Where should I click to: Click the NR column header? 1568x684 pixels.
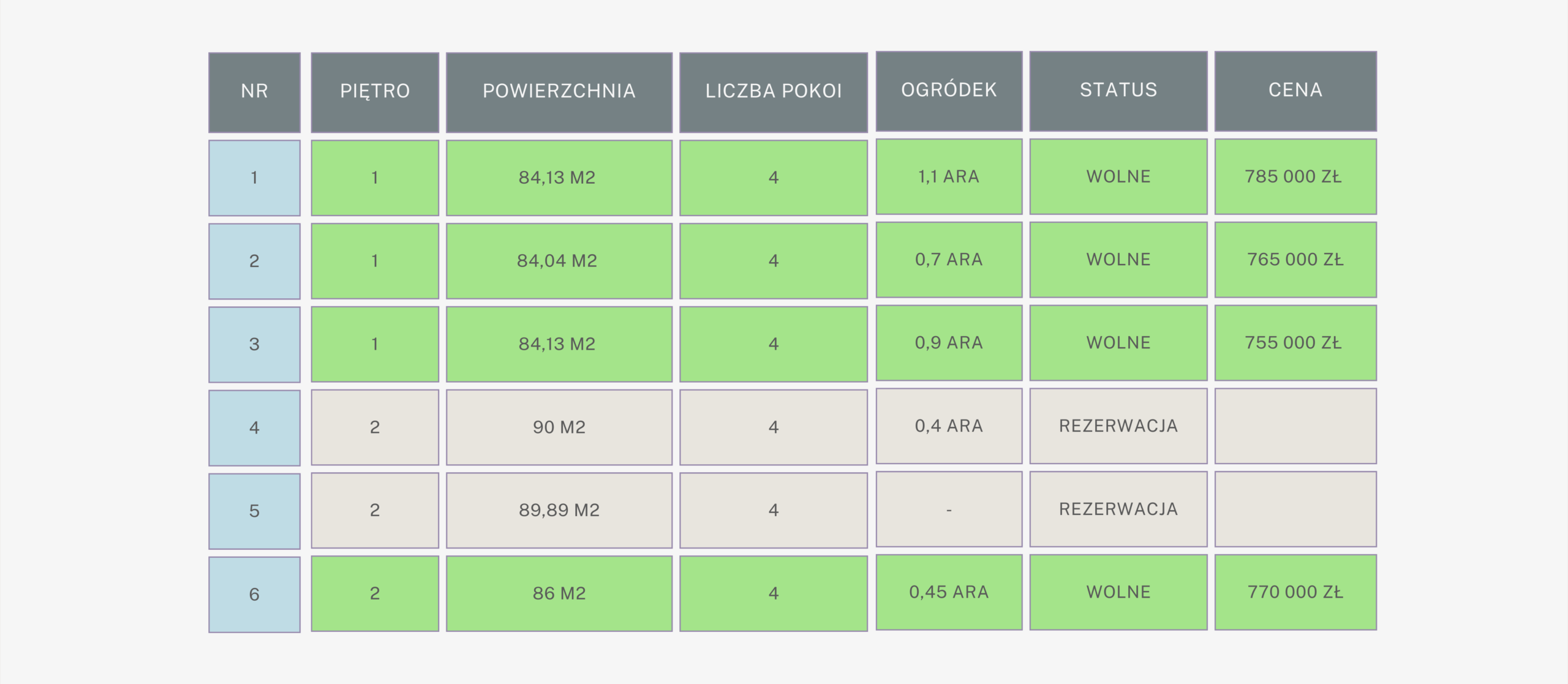pos(254,92)
